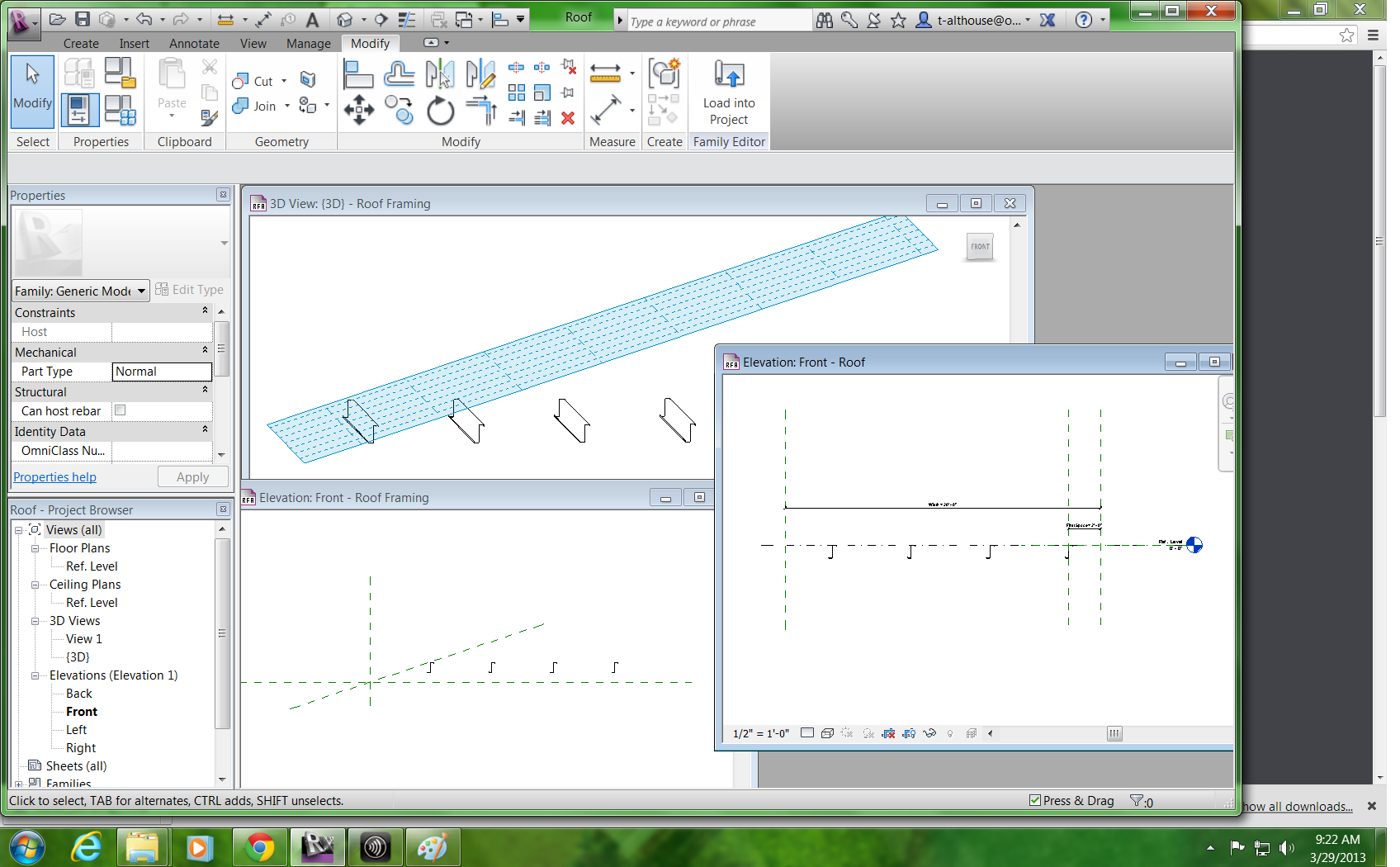Click the Copy tool icon
The image size is (1400, 867).
399,110
